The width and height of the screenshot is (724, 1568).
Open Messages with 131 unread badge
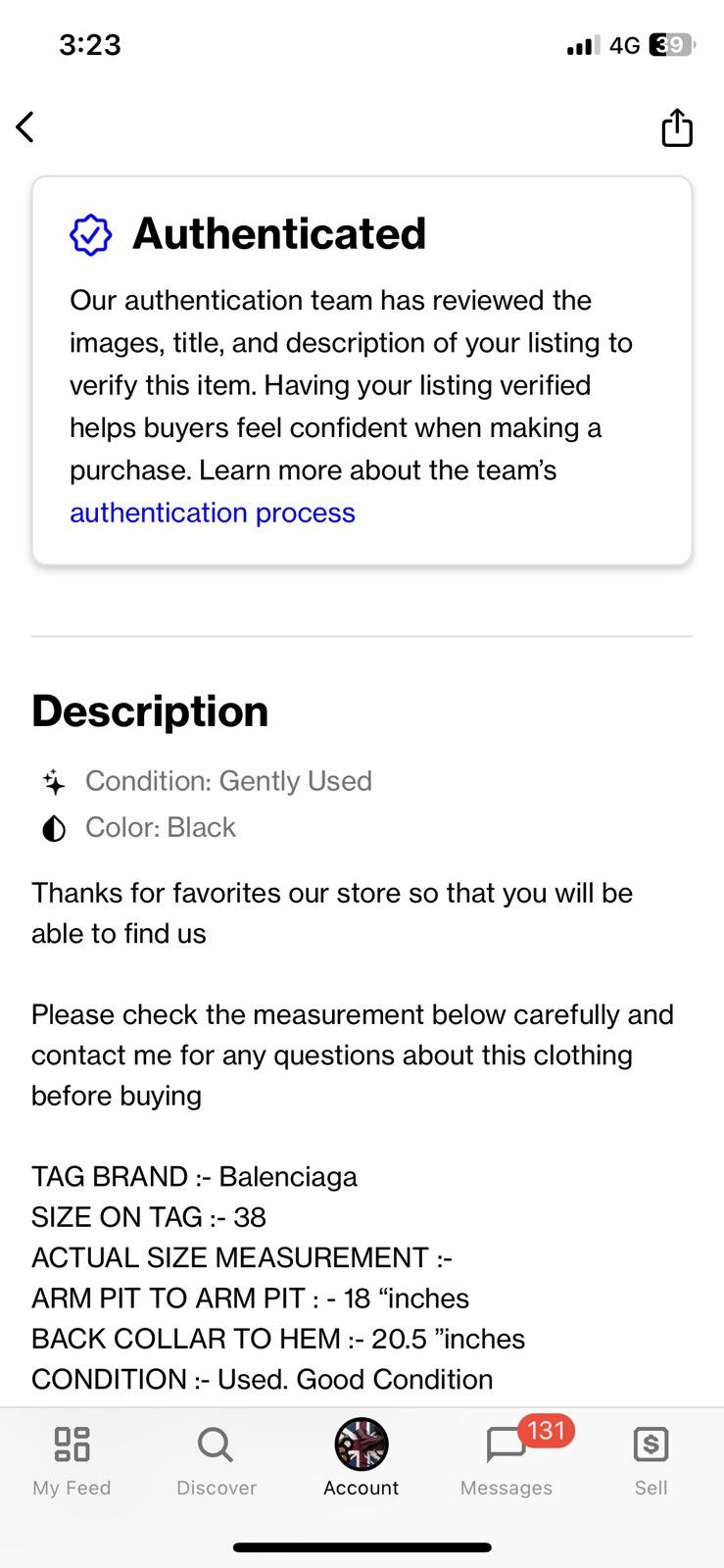507,1458
